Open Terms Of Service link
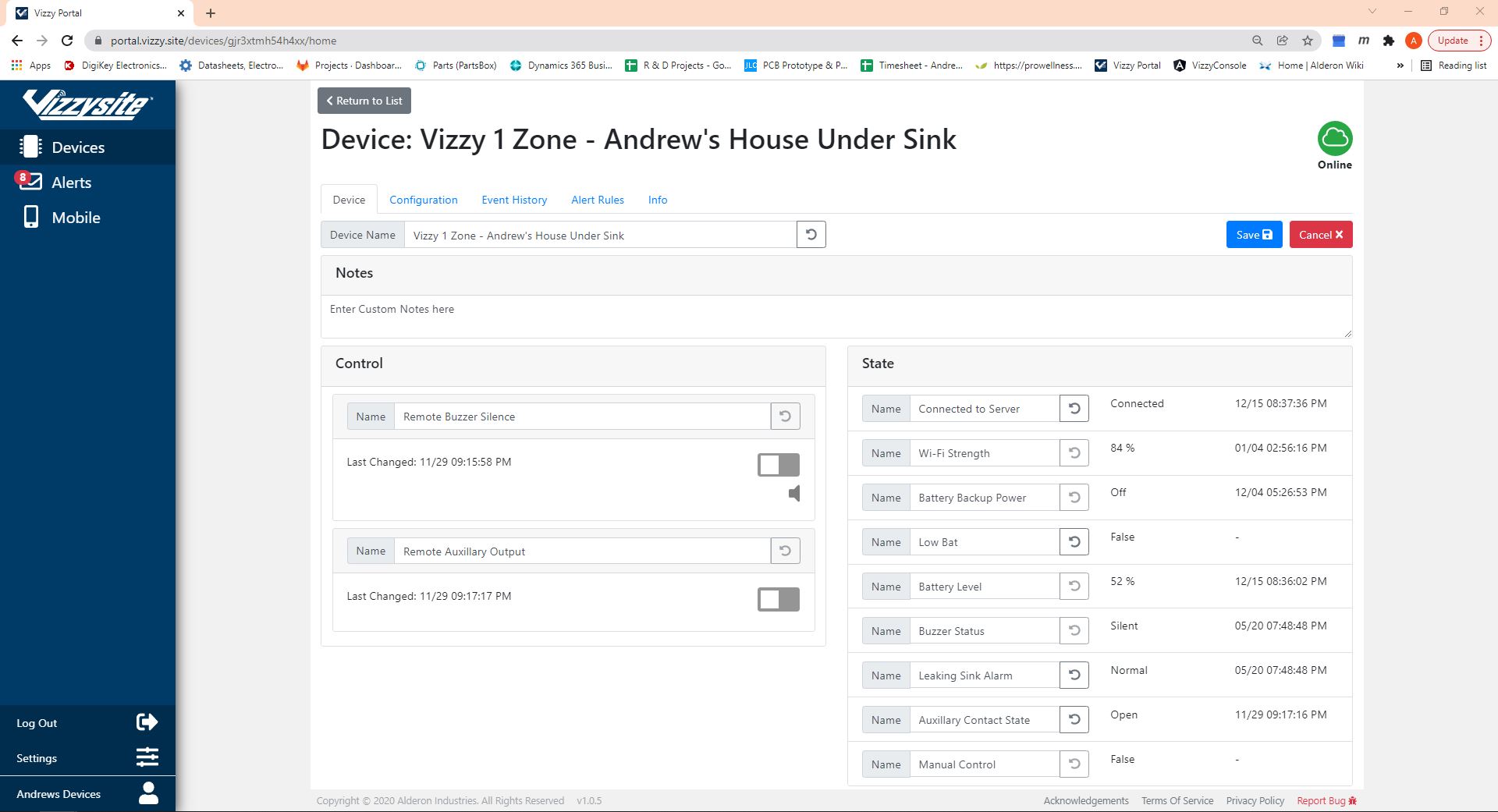The width and height of the screenshot is (1498, 812). [x=1177, y=800]
